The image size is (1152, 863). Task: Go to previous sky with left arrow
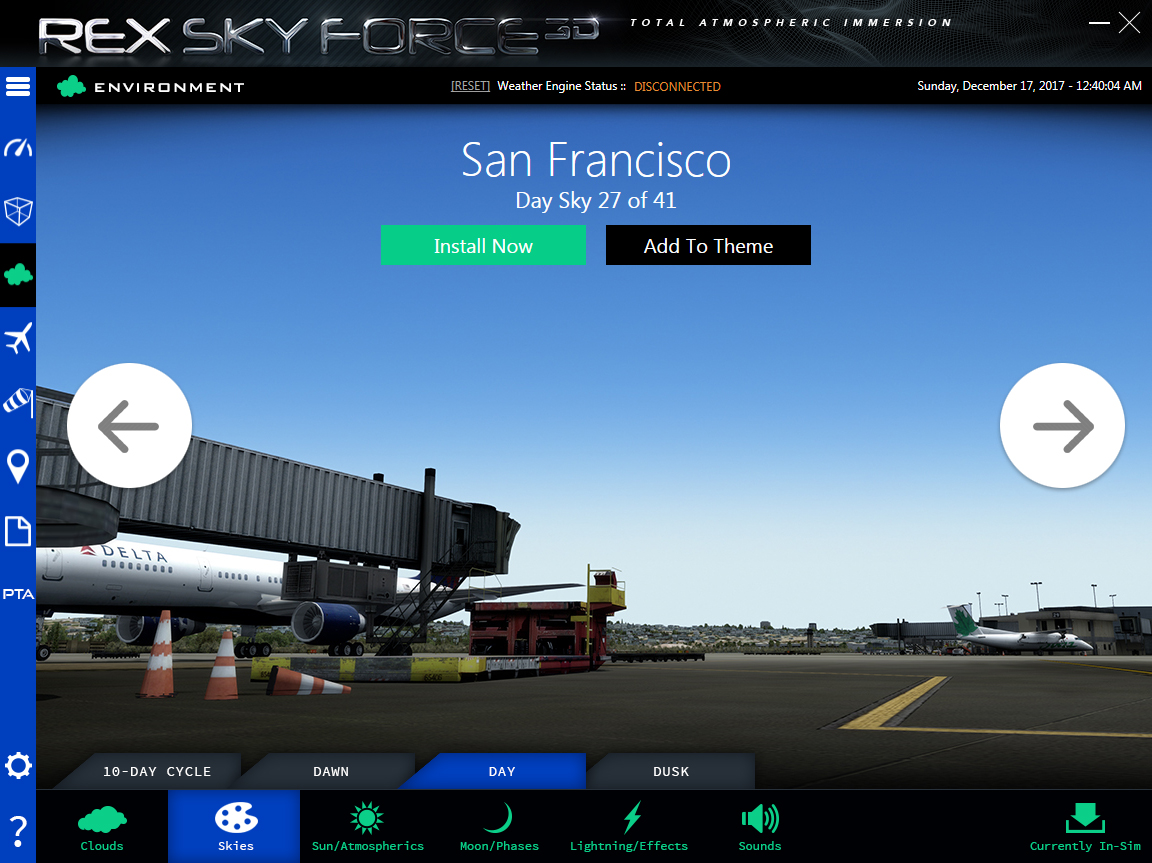coord(129,425)
